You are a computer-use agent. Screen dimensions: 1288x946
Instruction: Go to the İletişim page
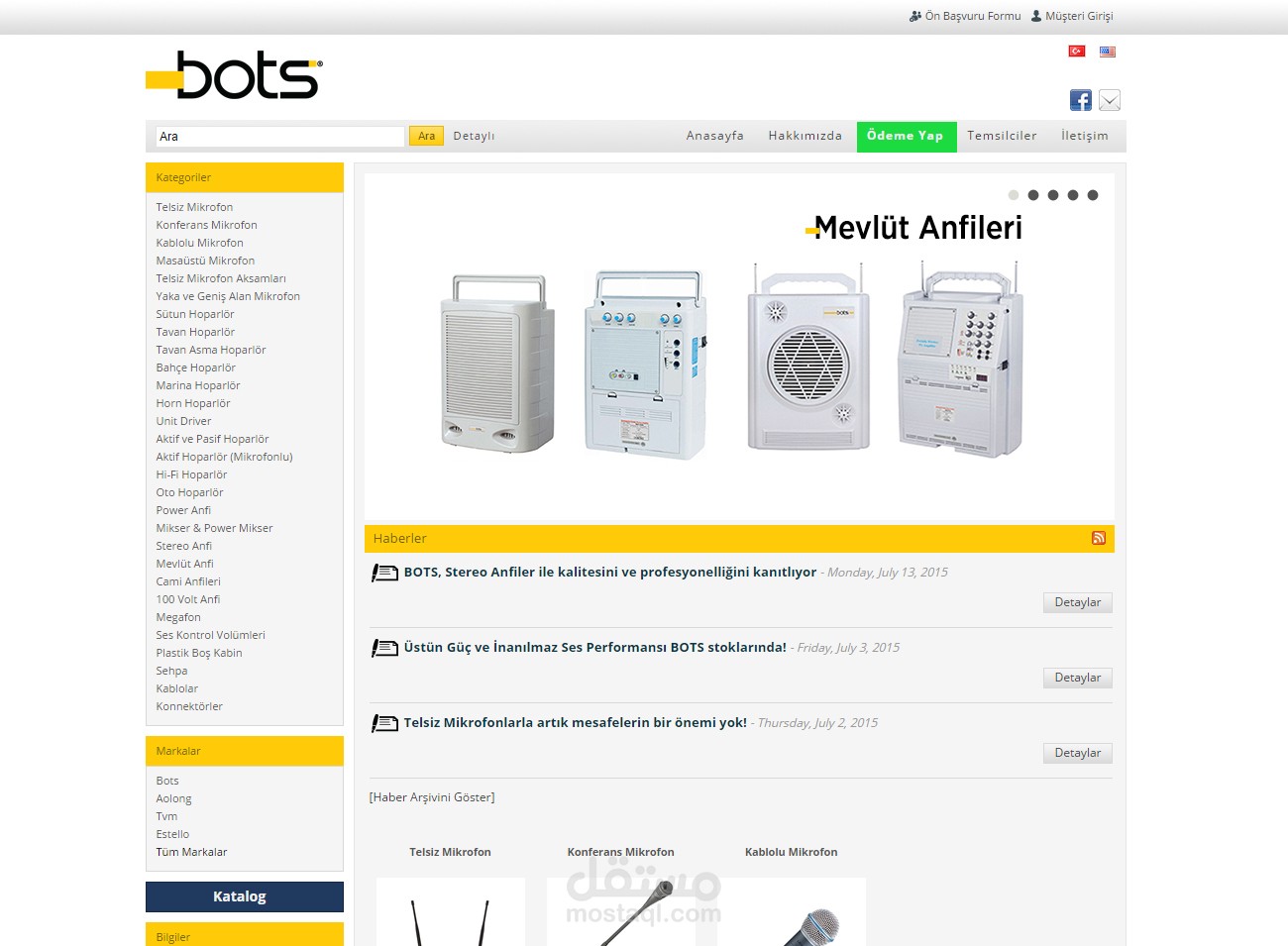tap(1085, 136)
